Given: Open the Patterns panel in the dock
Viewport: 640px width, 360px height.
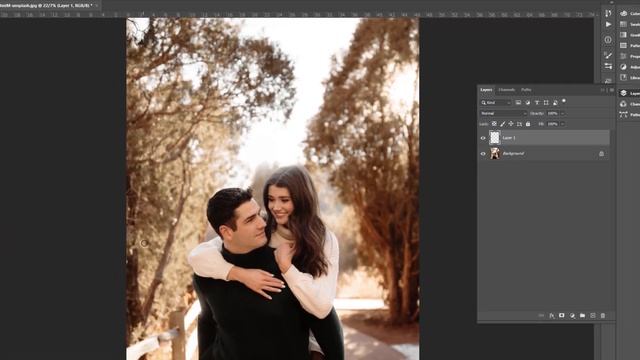Looking at the screenshot, I should pyautogui.click(x=629, y=46).
